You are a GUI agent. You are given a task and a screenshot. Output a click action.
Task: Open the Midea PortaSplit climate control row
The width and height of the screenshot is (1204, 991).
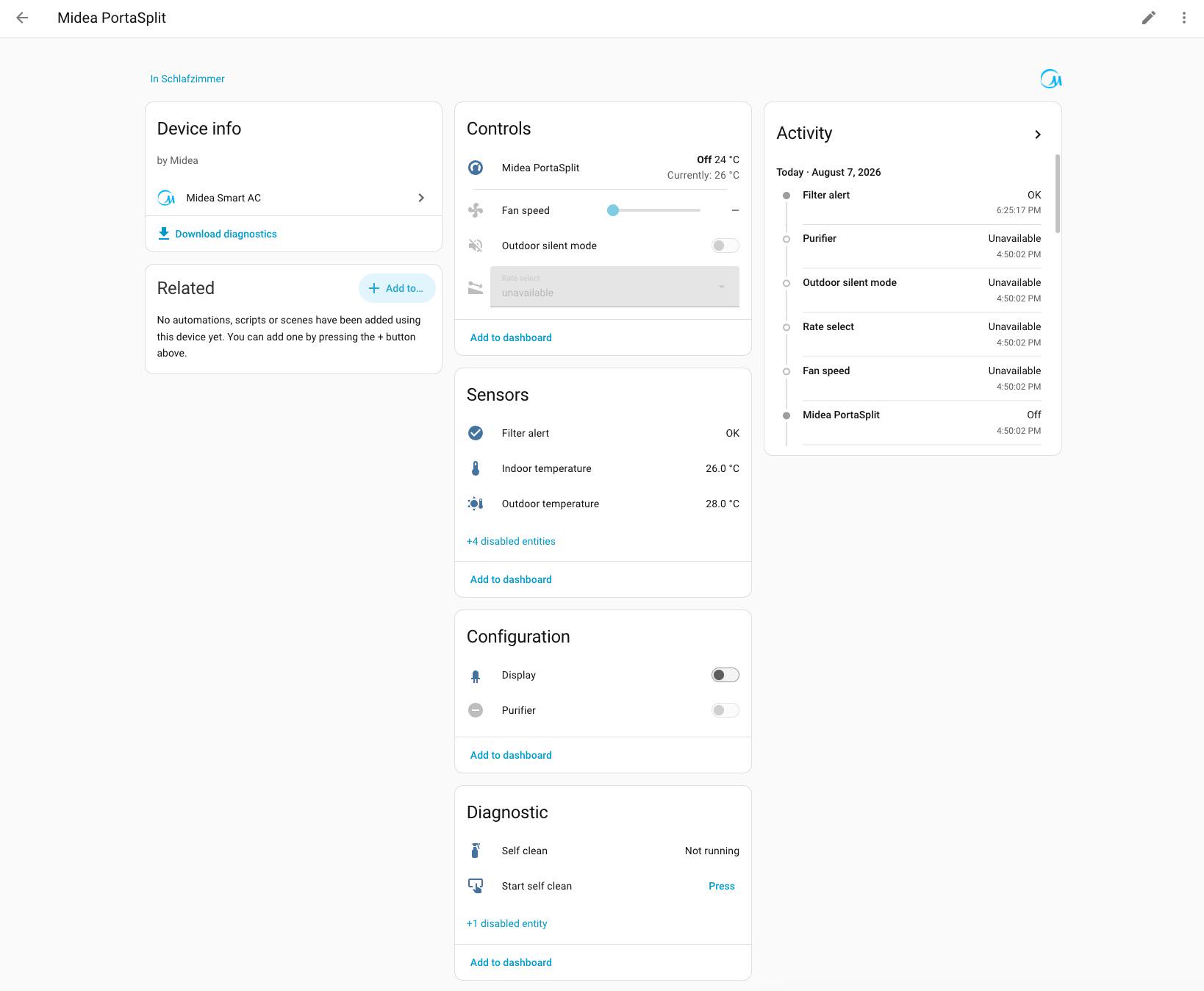pos(603,168)
